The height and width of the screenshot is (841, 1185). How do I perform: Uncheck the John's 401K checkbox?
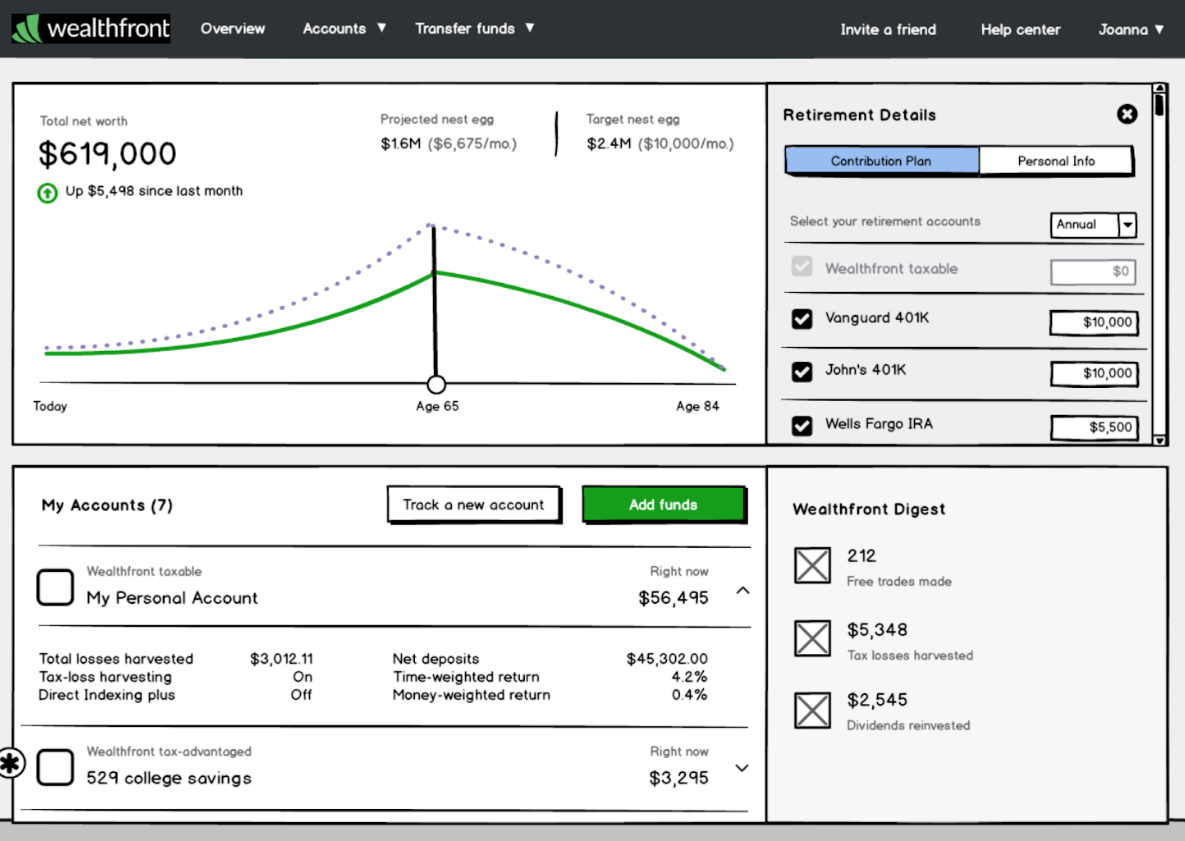click(802, 371)
